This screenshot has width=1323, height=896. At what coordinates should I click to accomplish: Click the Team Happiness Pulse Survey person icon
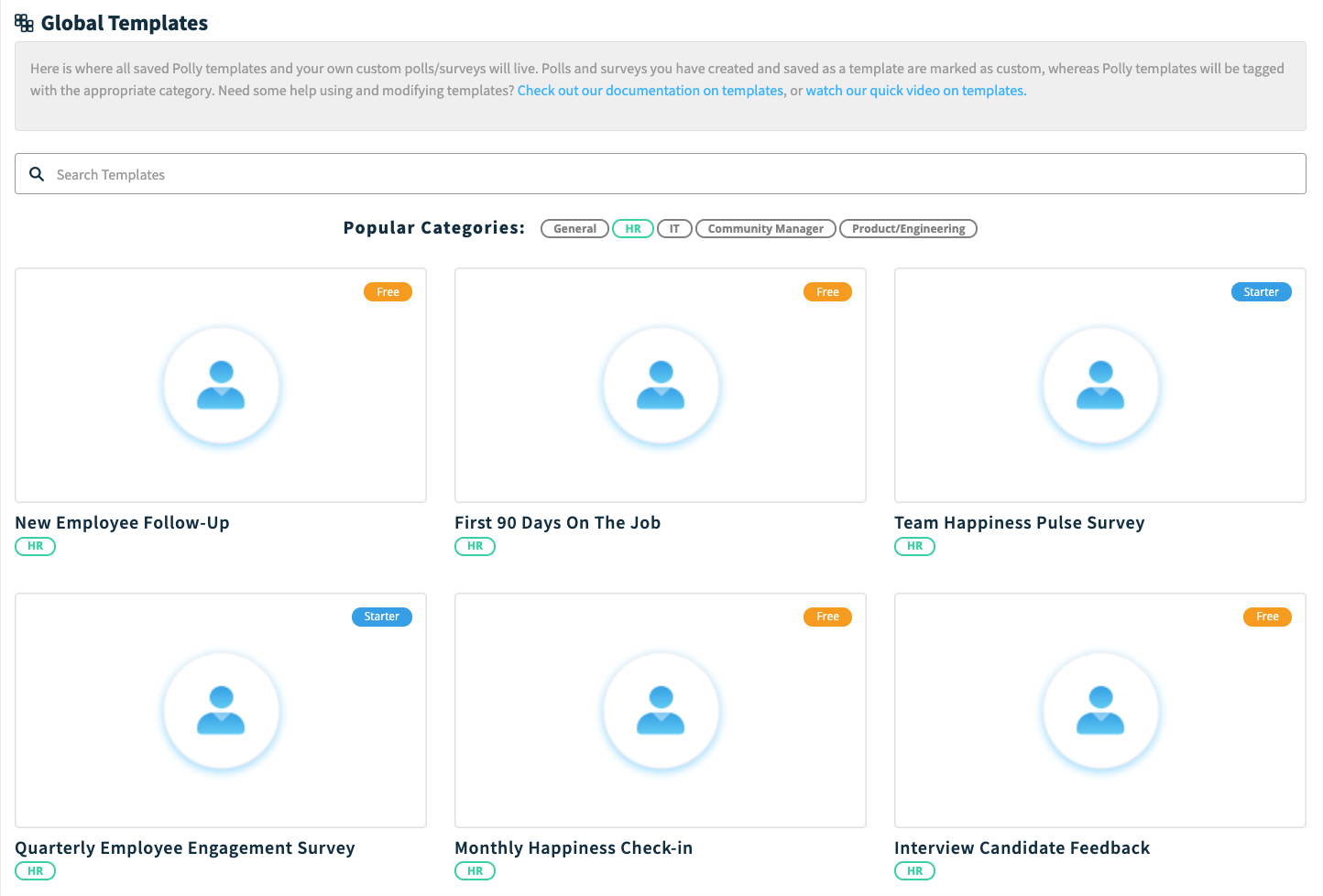(1100, 386)
